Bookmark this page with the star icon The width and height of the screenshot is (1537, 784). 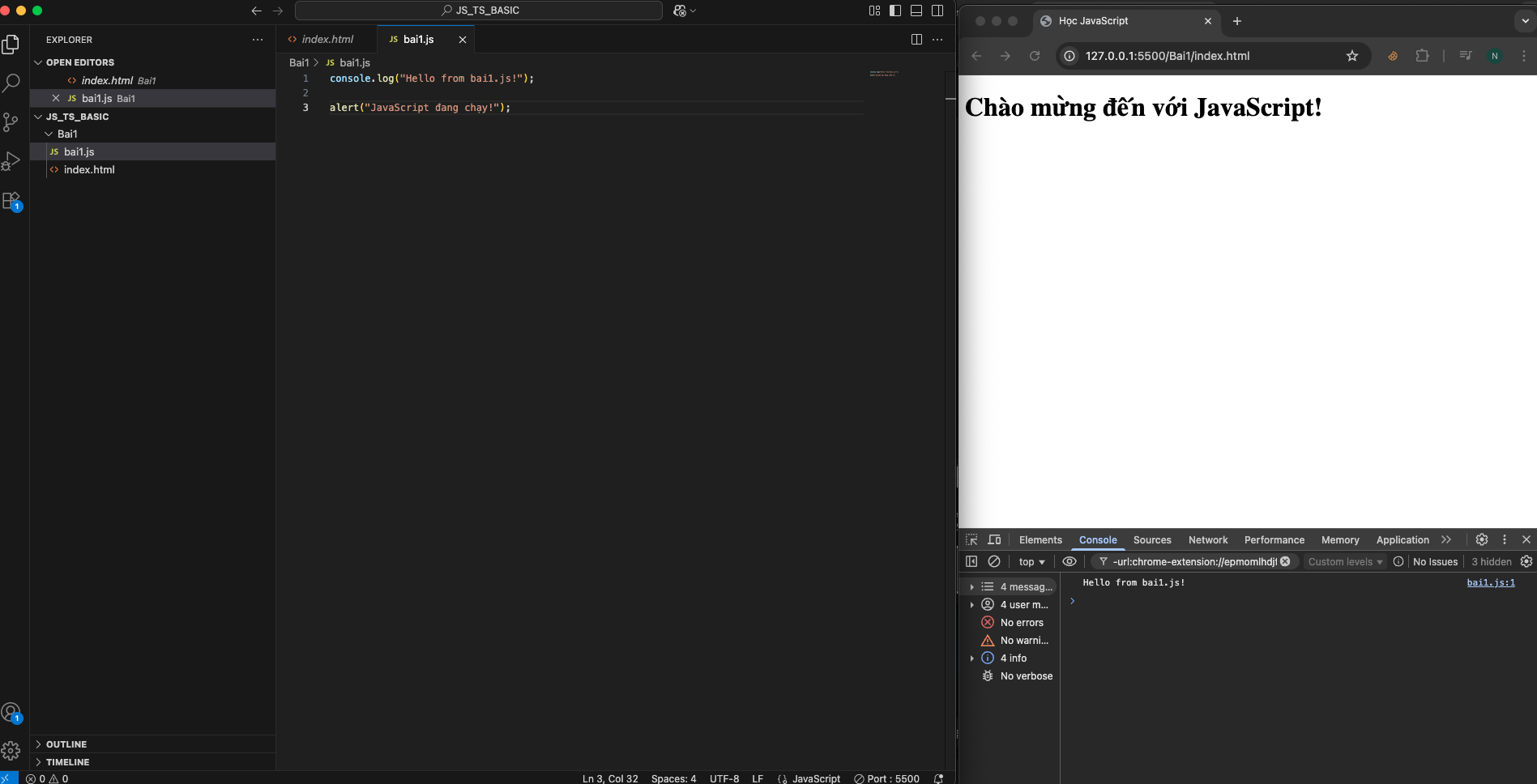[x=1351, y=56]
